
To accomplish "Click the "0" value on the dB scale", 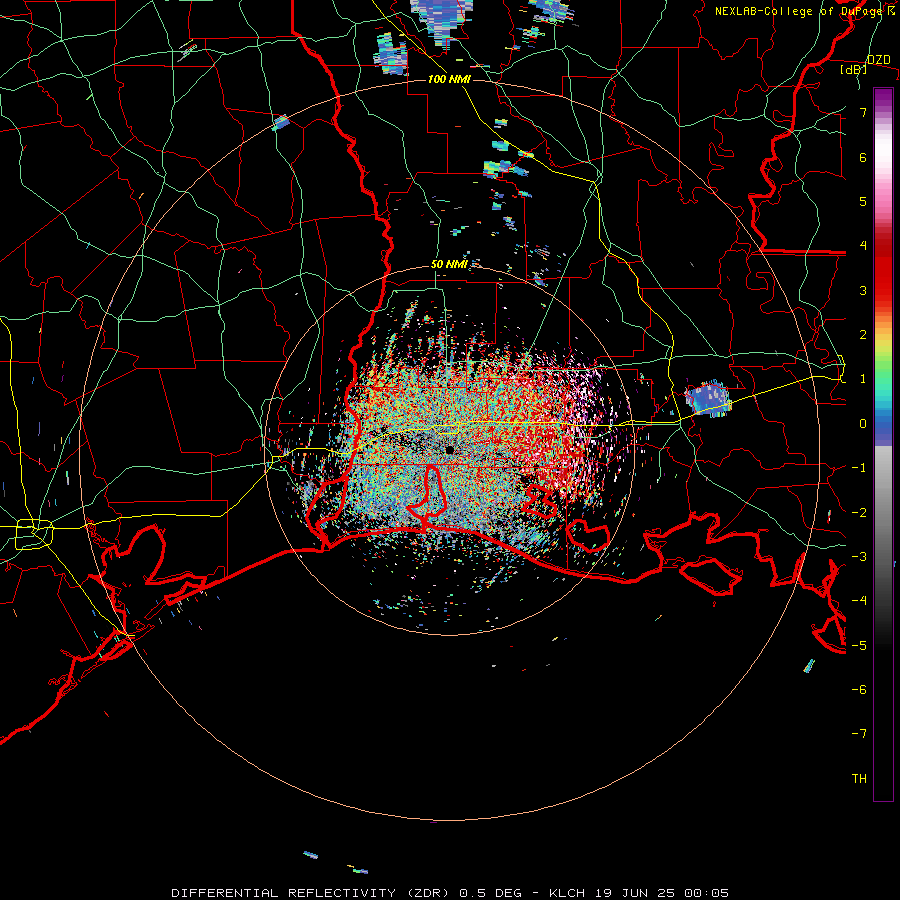I will pyautogui.click(x=863, y=424).
